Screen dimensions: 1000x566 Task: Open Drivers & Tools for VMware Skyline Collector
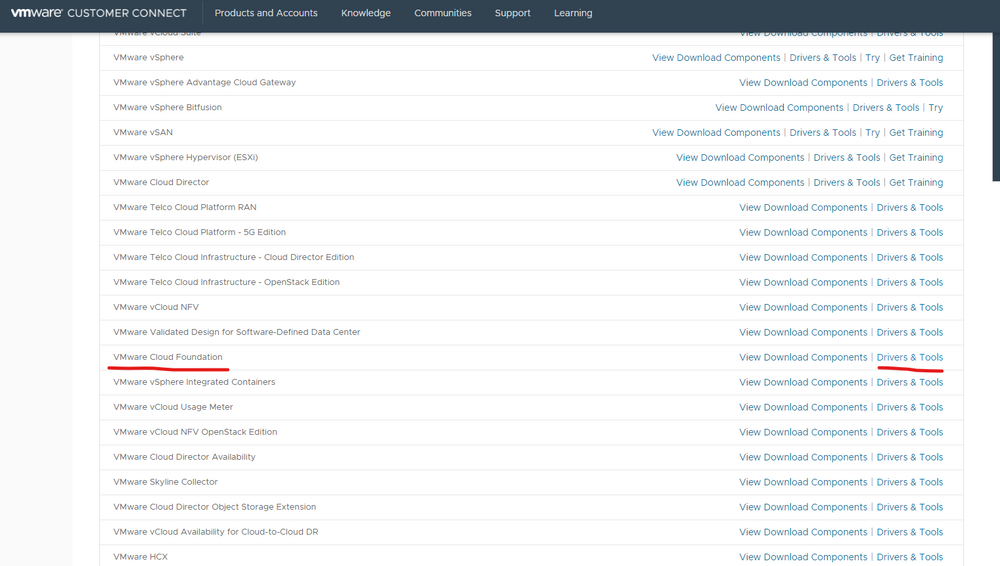tap(909, 482)
